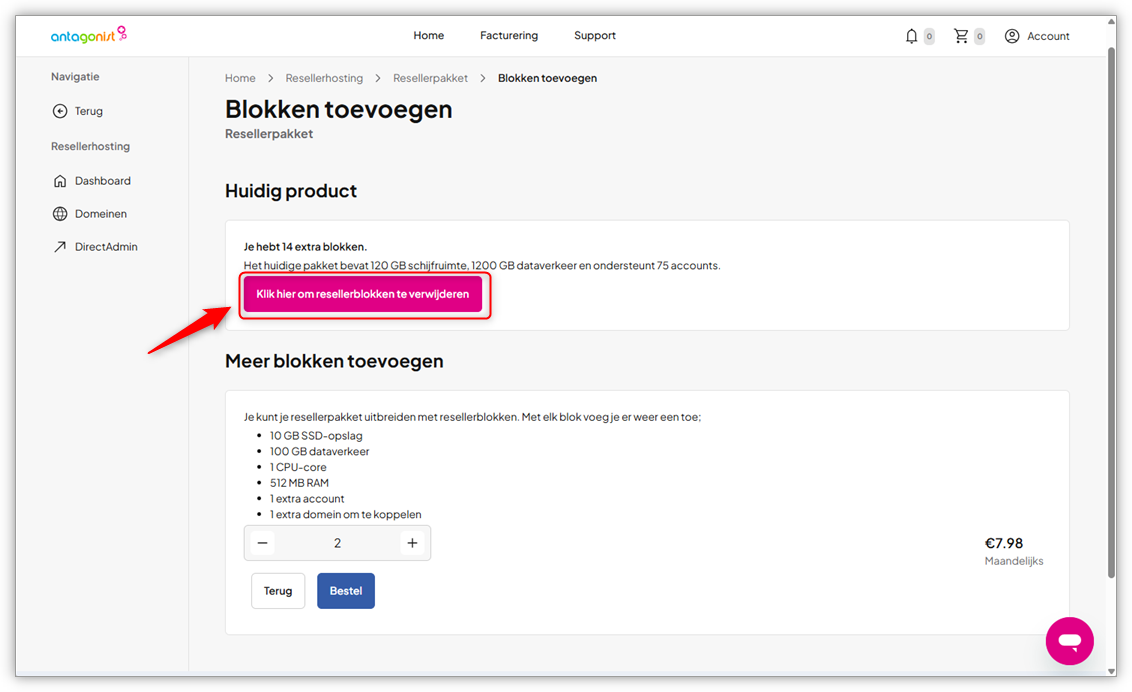This screenshot has width=1132, height=692.
Task: Click the Antagonist logo
Action: point(88,34)
